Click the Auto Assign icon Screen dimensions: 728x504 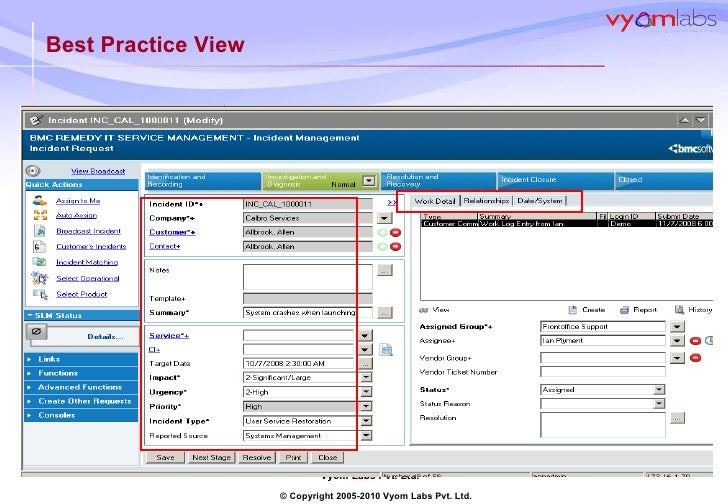40,215
